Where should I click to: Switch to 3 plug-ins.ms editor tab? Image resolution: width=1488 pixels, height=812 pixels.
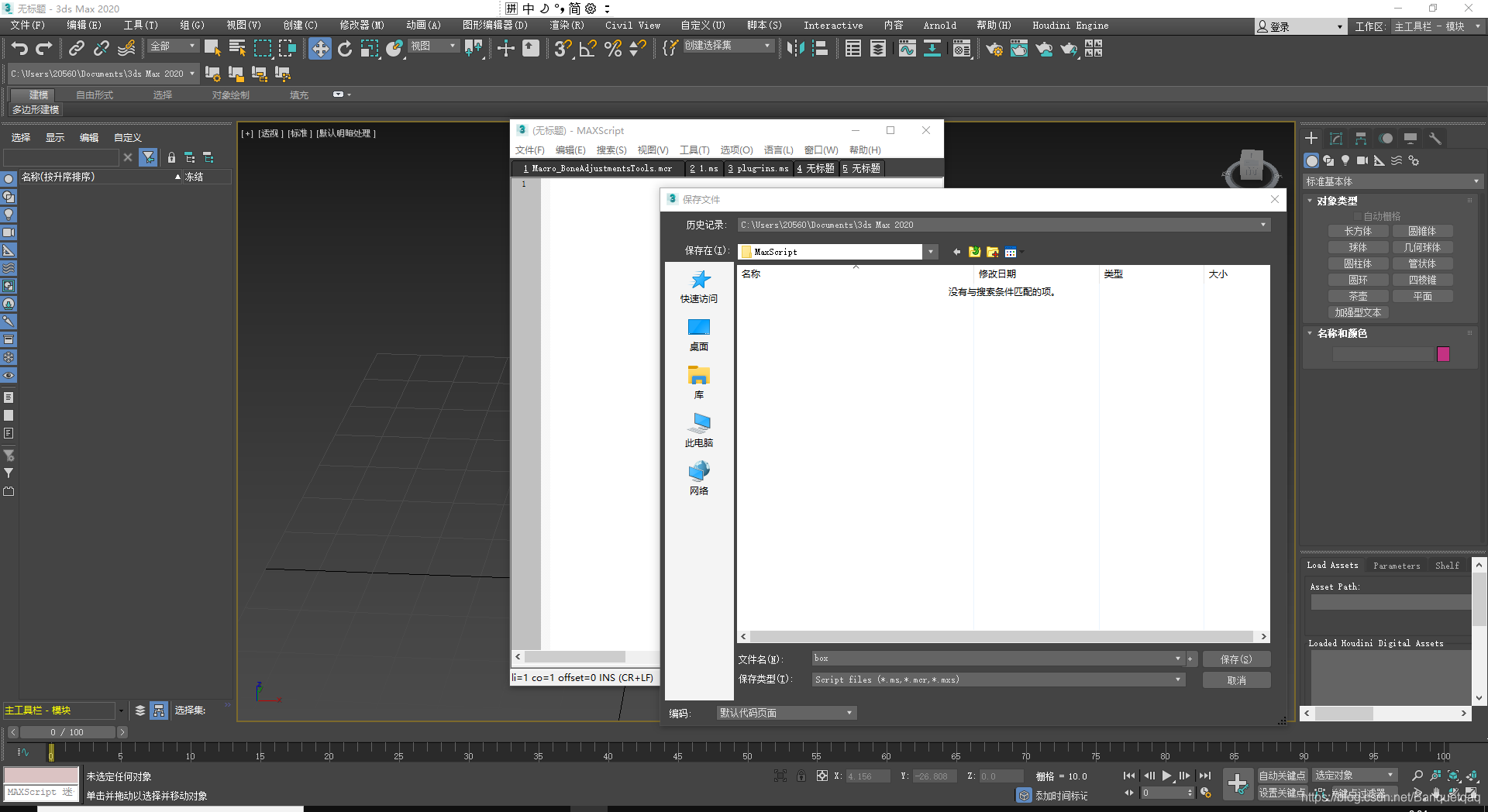(x=758, y=168)
